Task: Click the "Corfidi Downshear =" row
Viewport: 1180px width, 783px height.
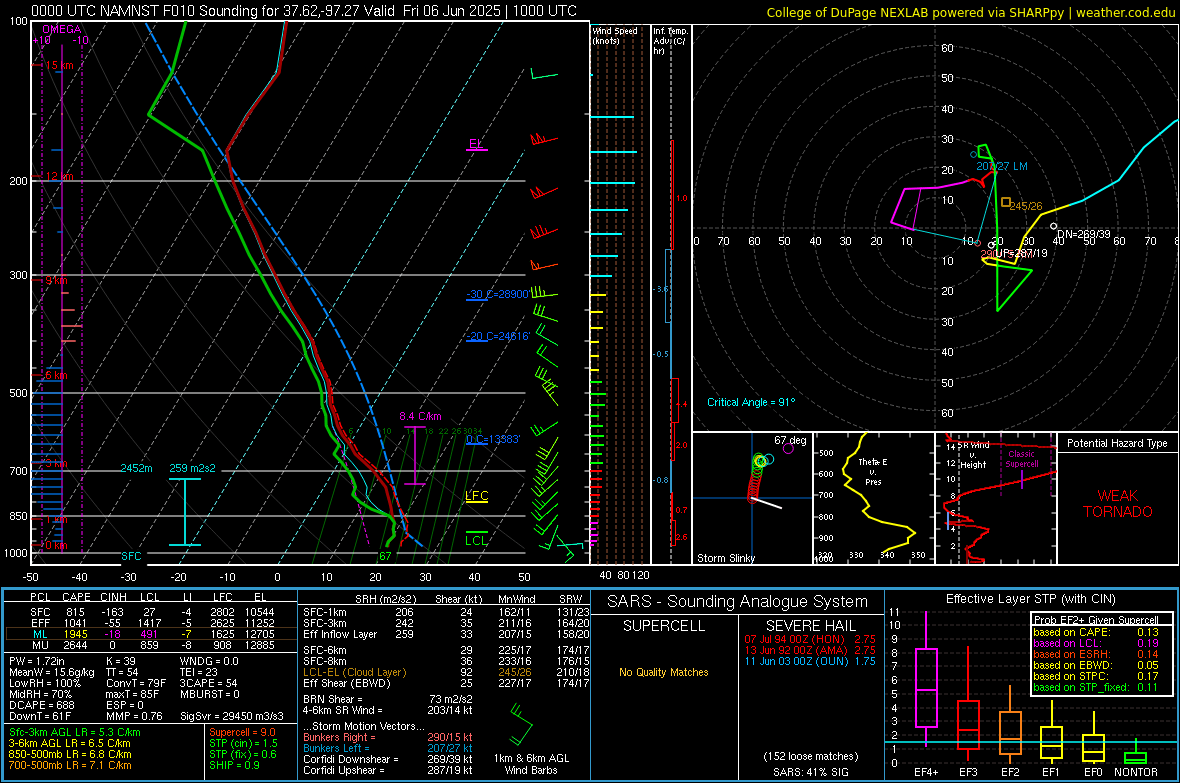Action: pyautogui.click(x=388, y=759)
